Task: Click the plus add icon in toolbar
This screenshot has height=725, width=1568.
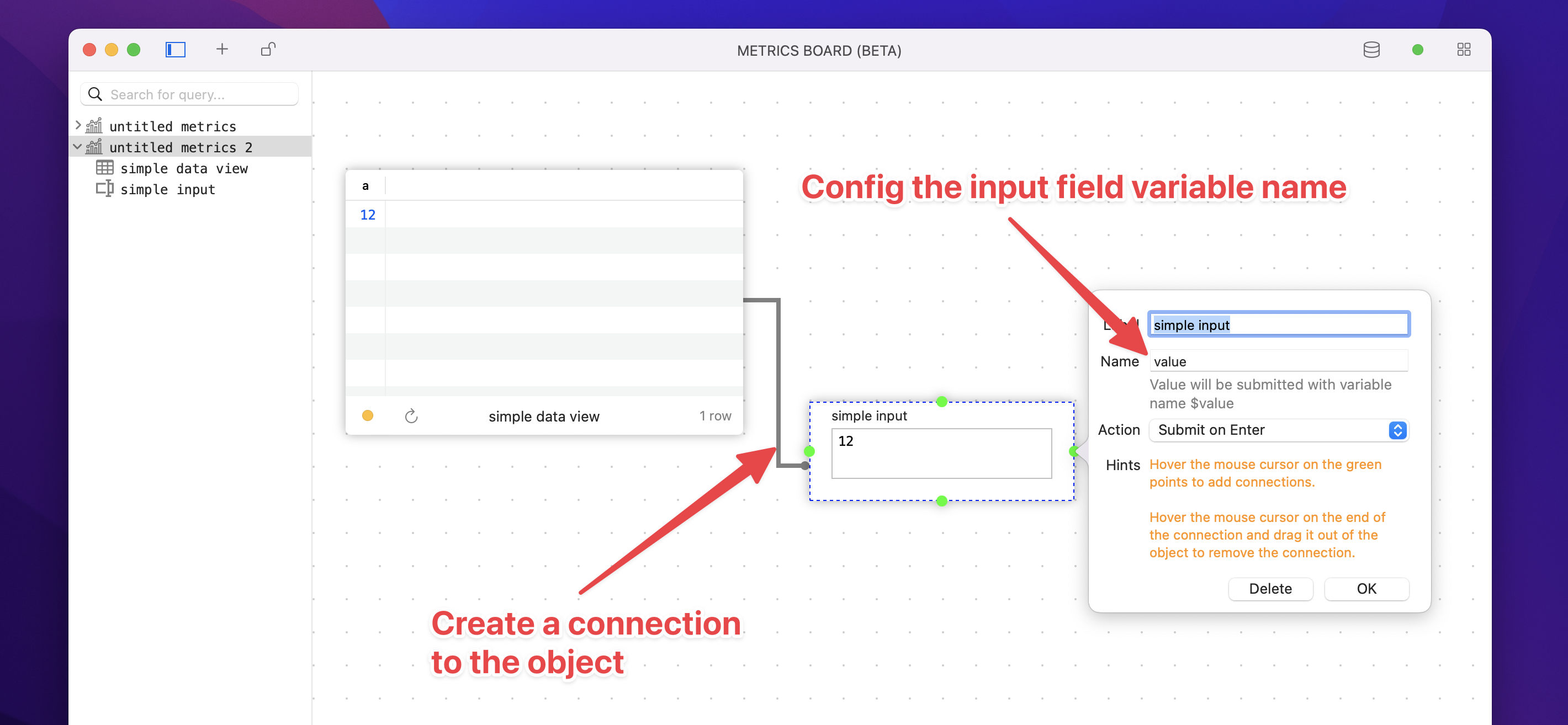Action: point(222,49)
